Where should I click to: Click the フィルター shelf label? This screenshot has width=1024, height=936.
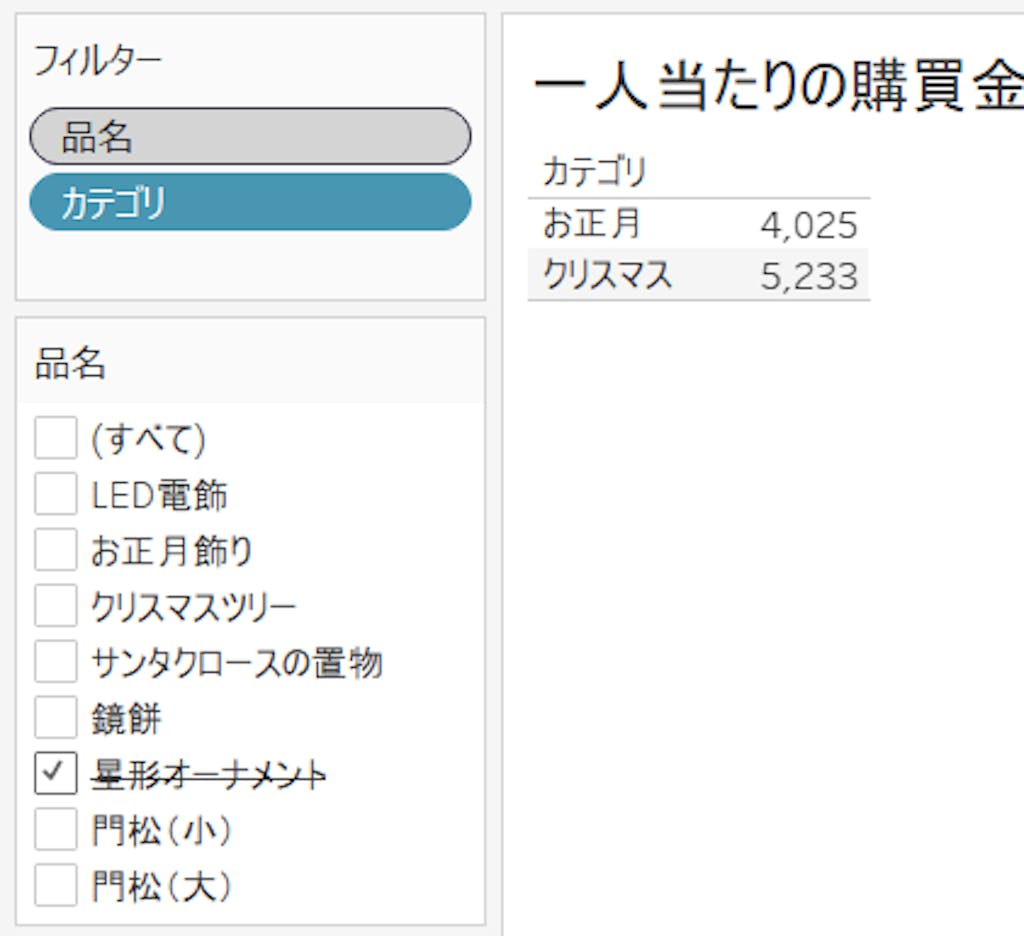[x=97, y=62]
